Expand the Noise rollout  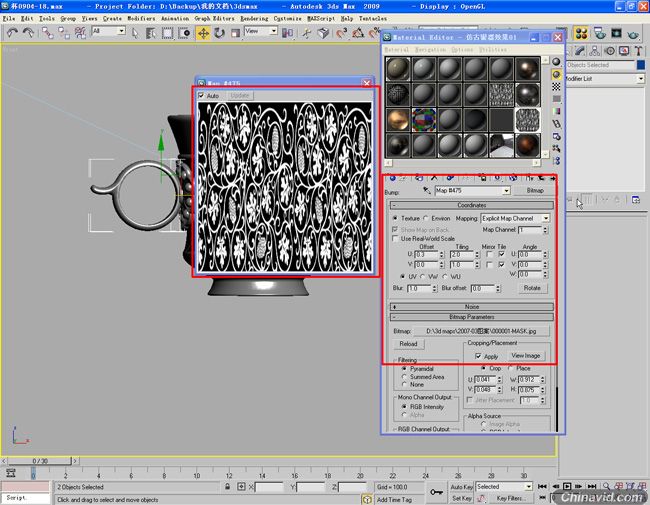coord(472,307)
